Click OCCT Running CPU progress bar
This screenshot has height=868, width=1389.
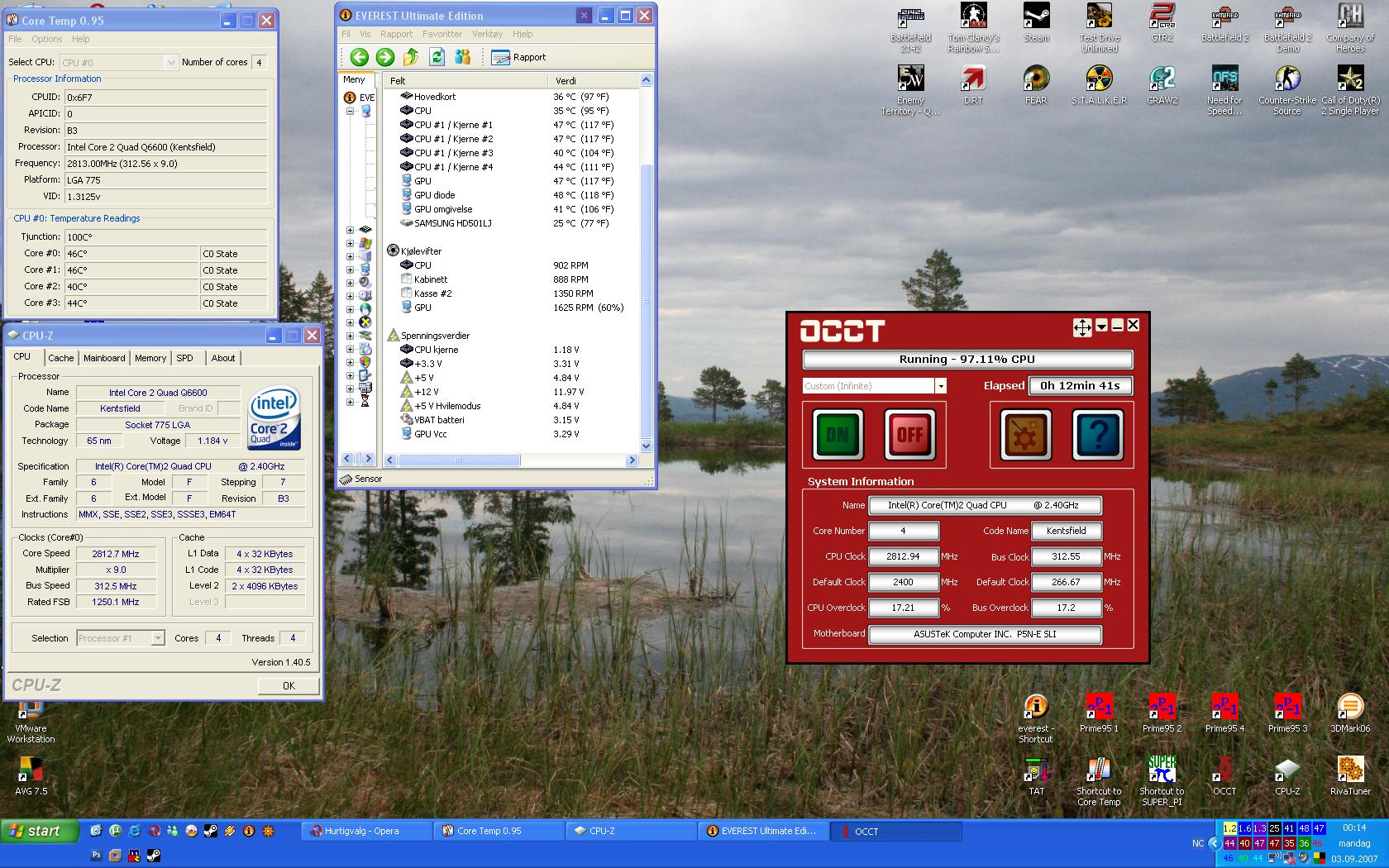click(x=967, y=359)
